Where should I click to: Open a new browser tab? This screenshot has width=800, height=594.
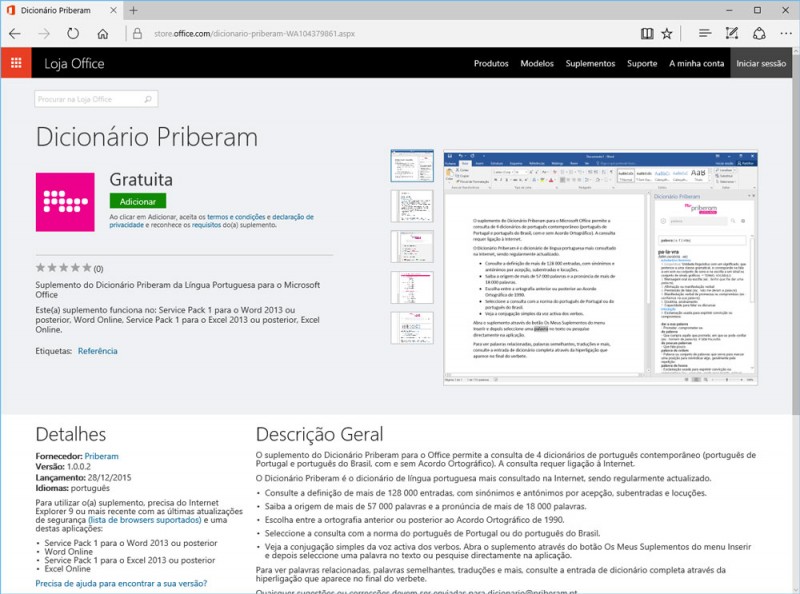134,10
